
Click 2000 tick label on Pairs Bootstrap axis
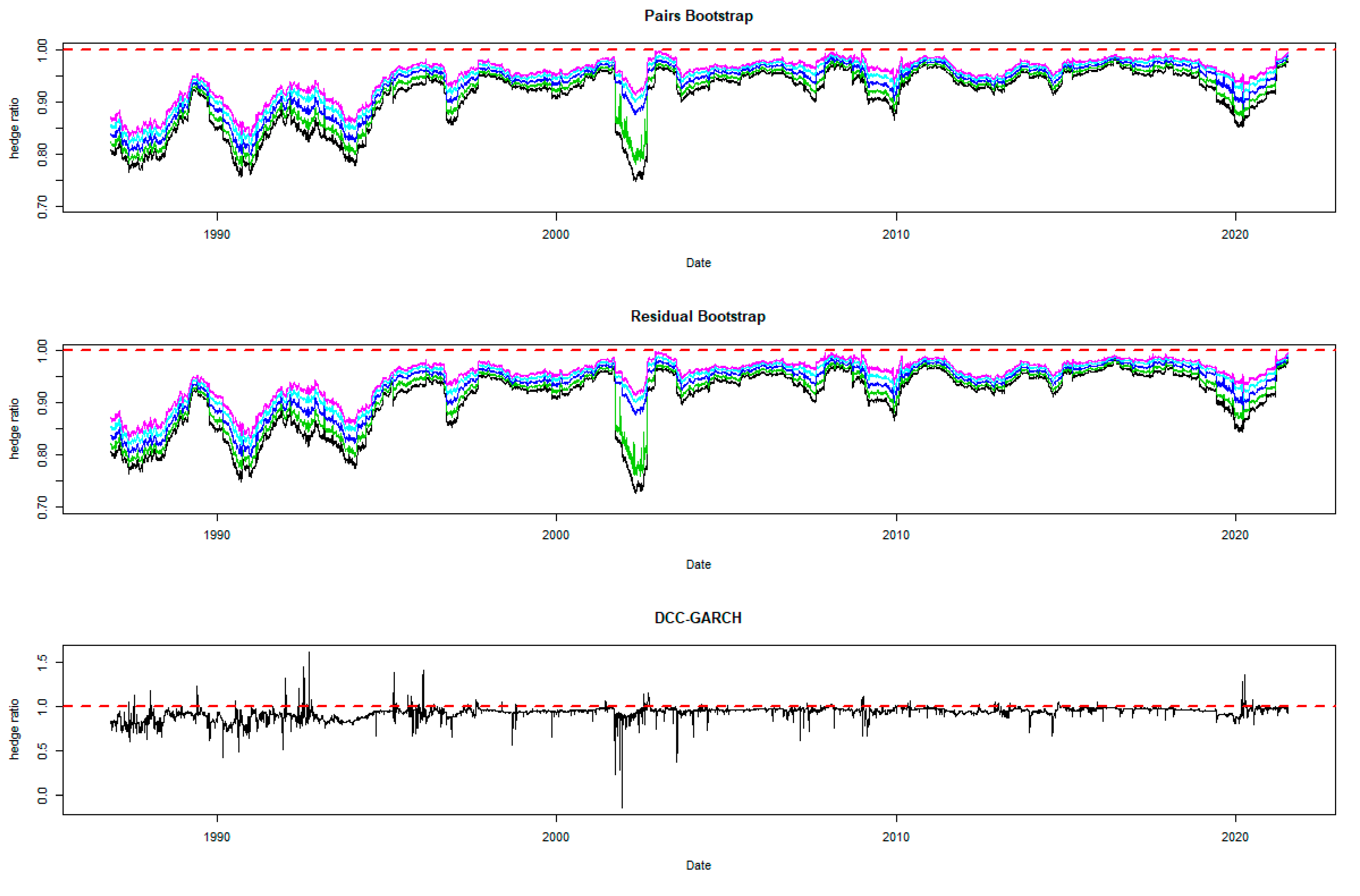click(x=556, y=234)
